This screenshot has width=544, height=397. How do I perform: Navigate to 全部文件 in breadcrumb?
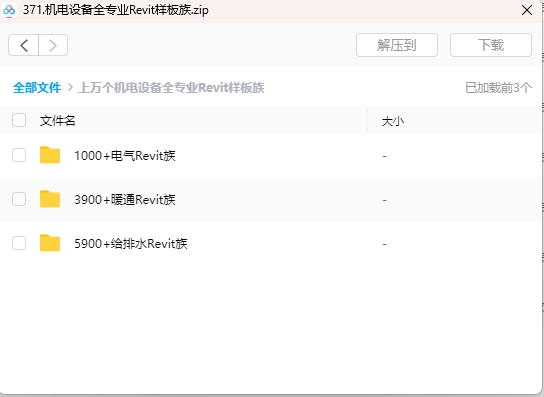(x=37, y=87)
